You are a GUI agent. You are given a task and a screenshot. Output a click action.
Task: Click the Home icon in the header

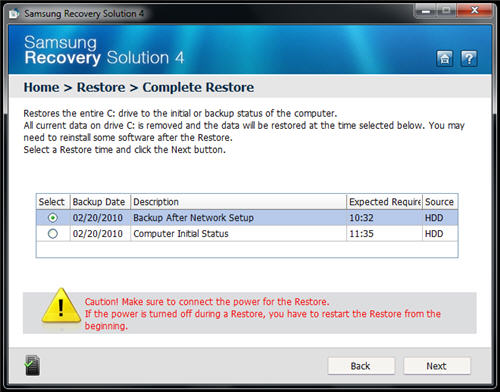point(444,59)
